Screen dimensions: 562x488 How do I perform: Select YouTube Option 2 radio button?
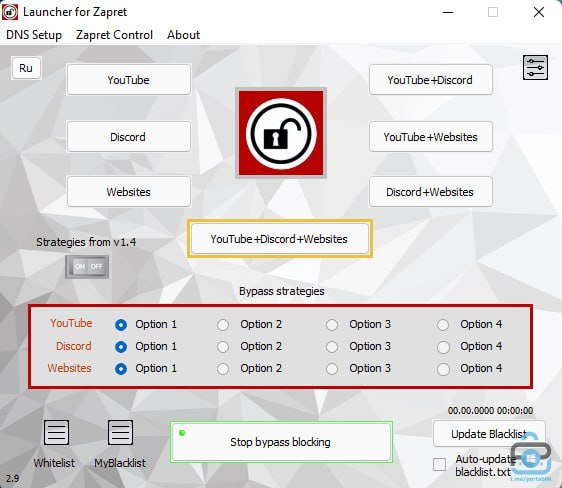(223, 325)
